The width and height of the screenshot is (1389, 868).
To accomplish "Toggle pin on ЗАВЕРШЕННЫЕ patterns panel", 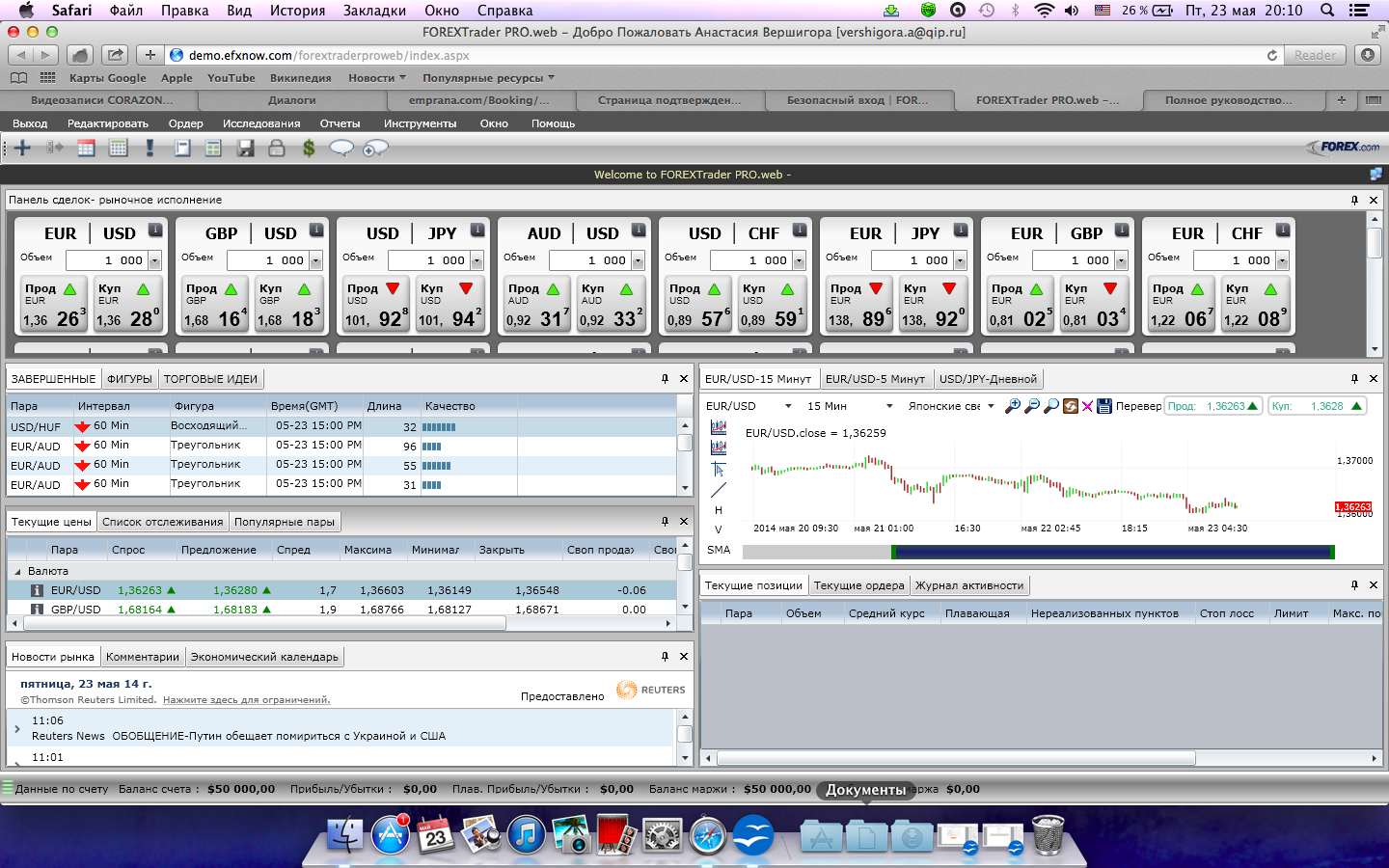I will [665, 379].
